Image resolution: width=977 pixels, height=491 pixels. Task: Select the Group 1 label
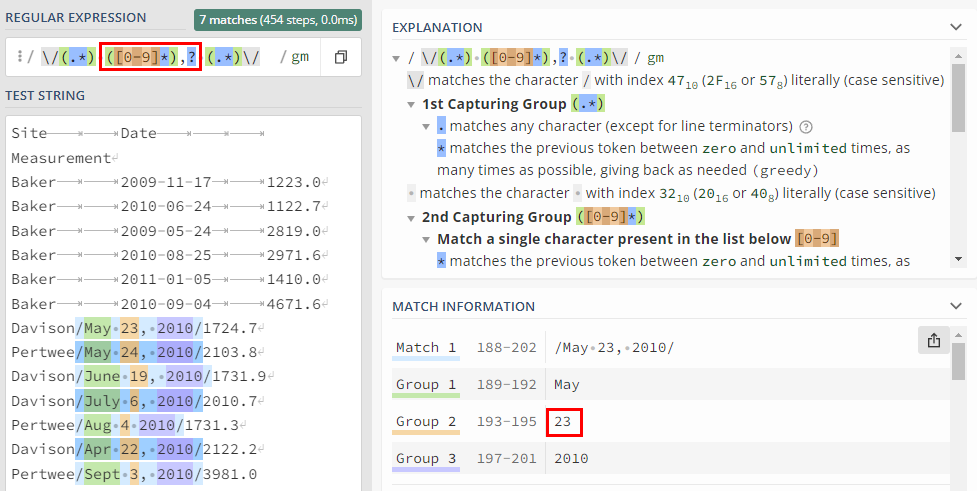[426, 384]
